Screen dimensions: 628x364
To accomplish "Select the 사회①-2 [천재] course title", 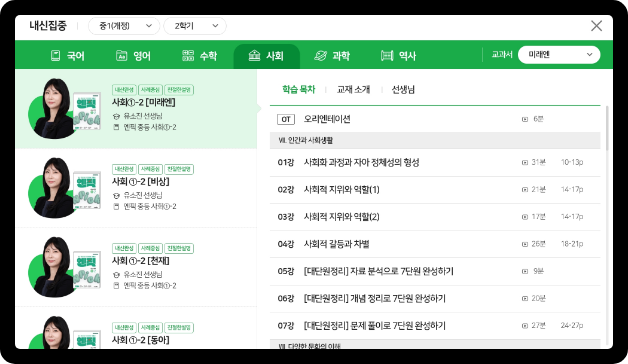I will [141, 261].
